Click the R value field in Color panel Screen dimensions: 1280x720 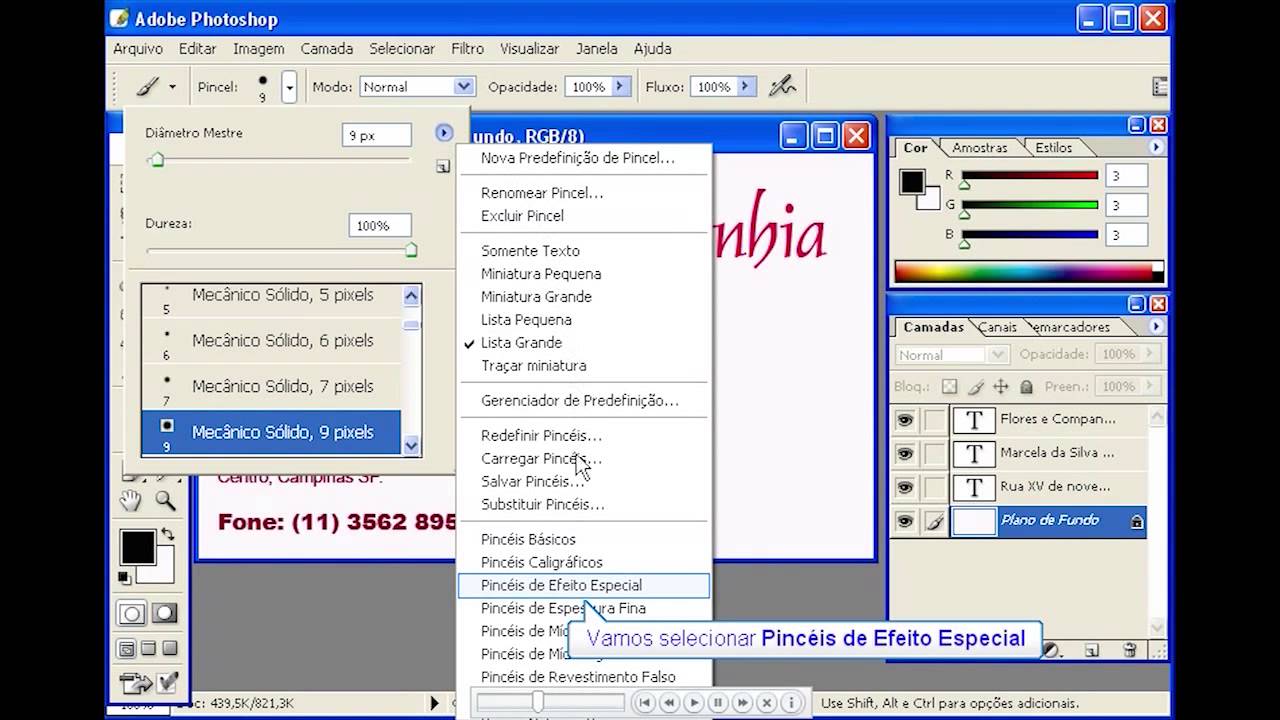click(x=1127, y=176)
